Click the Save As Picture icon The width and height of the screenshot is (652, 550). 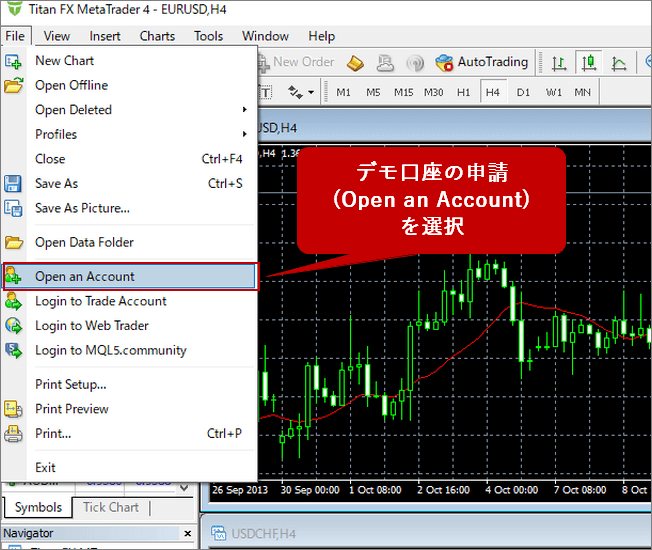pos(13,208)
